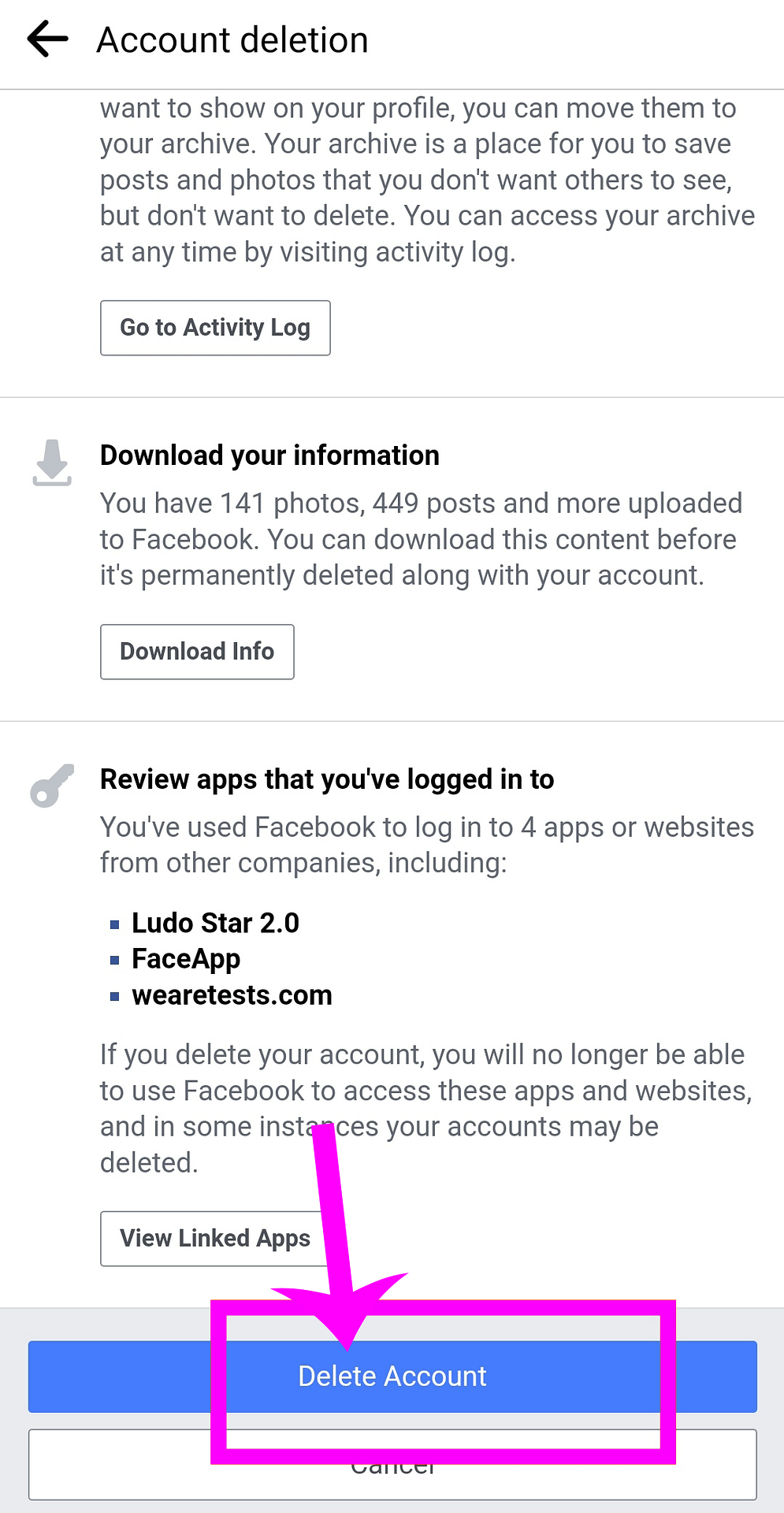The height and width of the screenshot is (1513, 784).
Task: Open View Linked Apps
Action: pos(214,1238)
